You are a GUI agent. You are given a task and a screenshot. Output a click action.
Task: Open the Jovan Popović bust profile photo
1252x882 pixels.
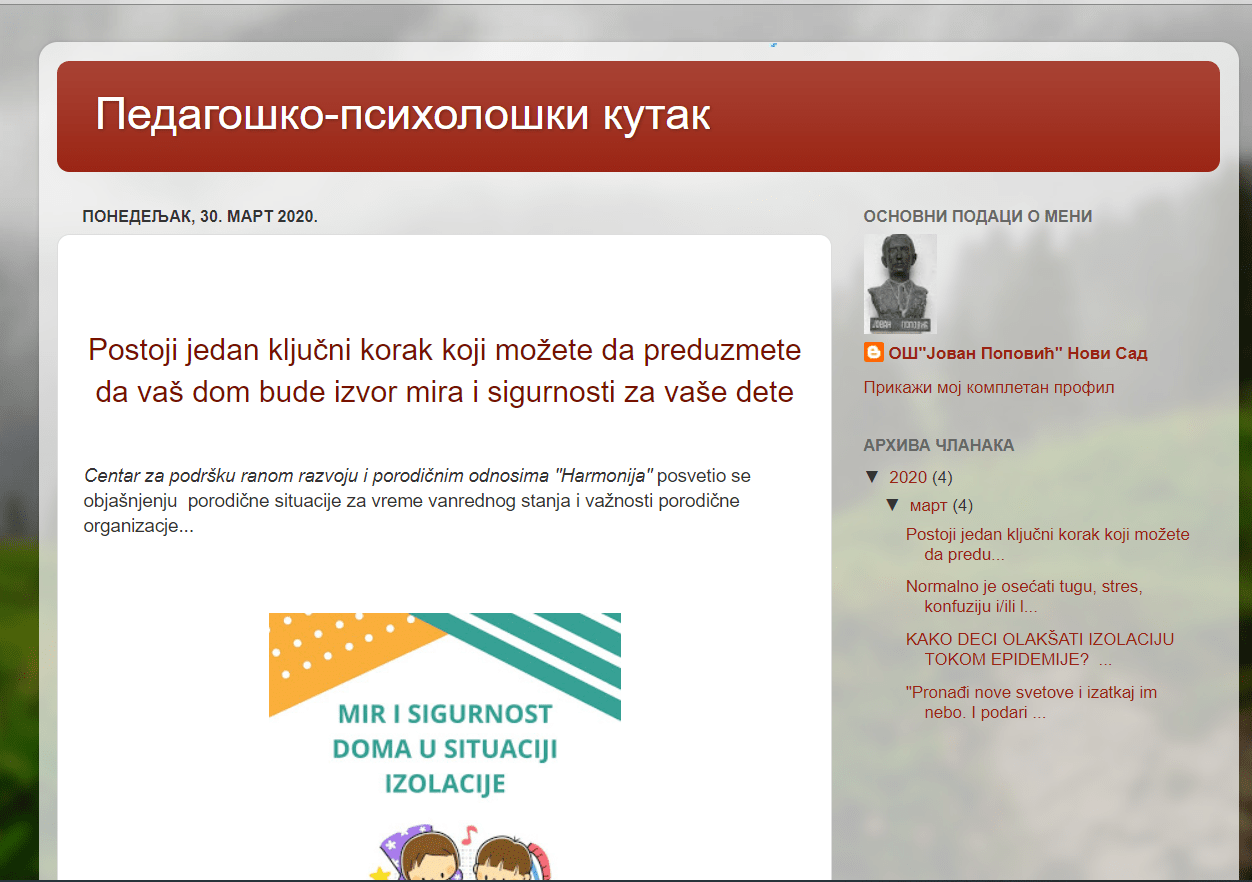click(x=900, y=283)
